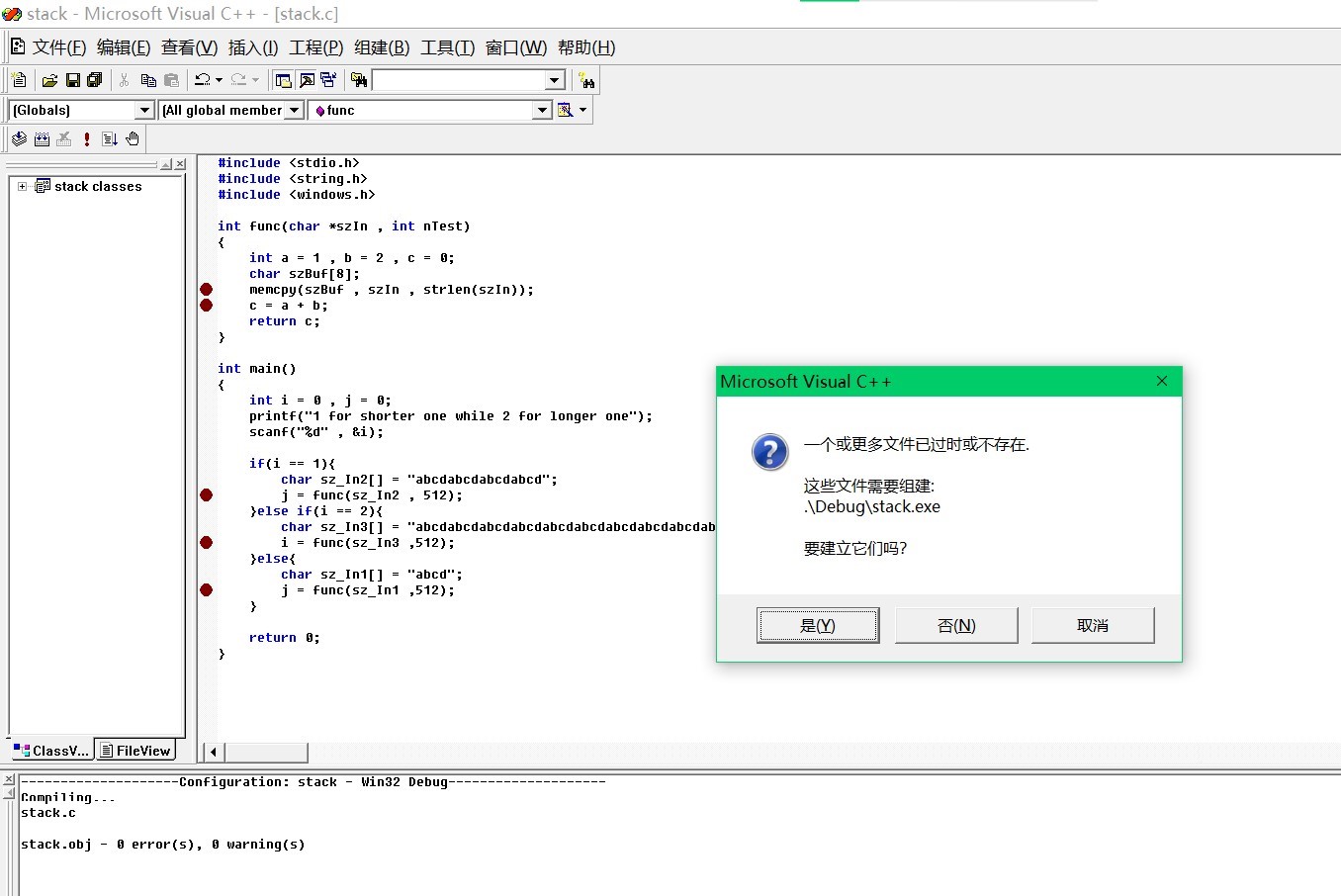Close the Microsoft Visual C++ dialog
This screenshot has height=896, width=1341.
[1162, 381]
